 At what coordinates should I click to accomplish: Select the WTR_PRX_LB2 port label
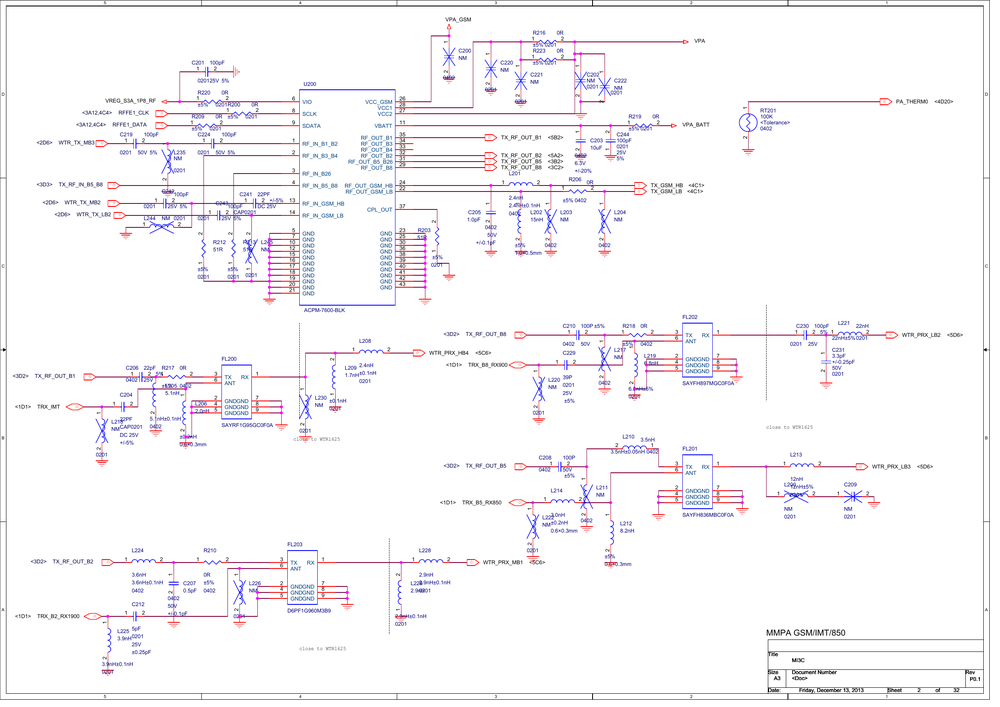point(921,335)
